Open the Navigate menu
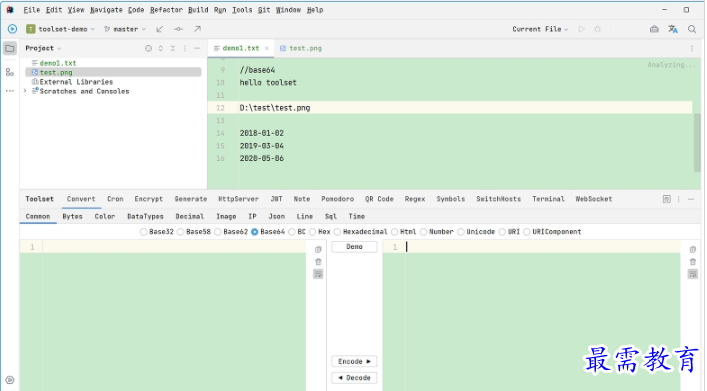 click(x=106, y=10)
